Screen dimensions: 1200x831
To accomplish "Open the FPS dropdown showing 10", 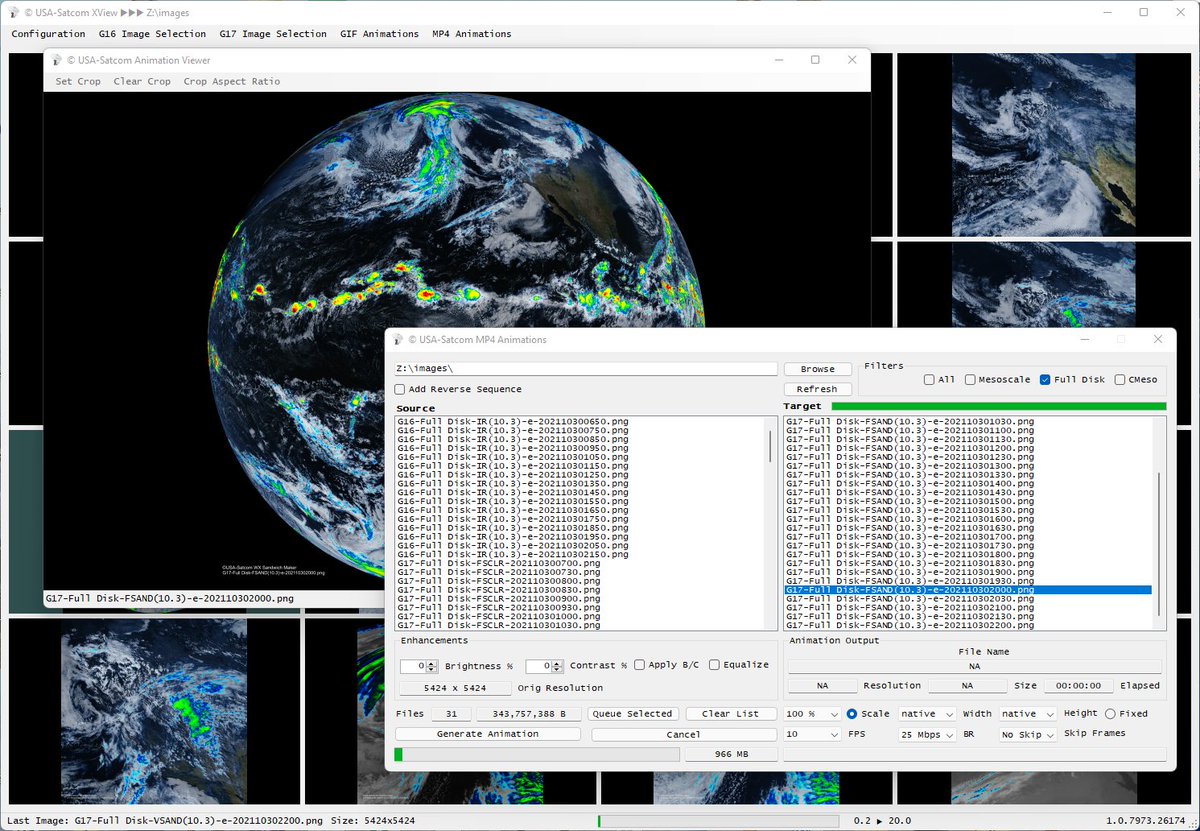I will click(x=812, y=734).
